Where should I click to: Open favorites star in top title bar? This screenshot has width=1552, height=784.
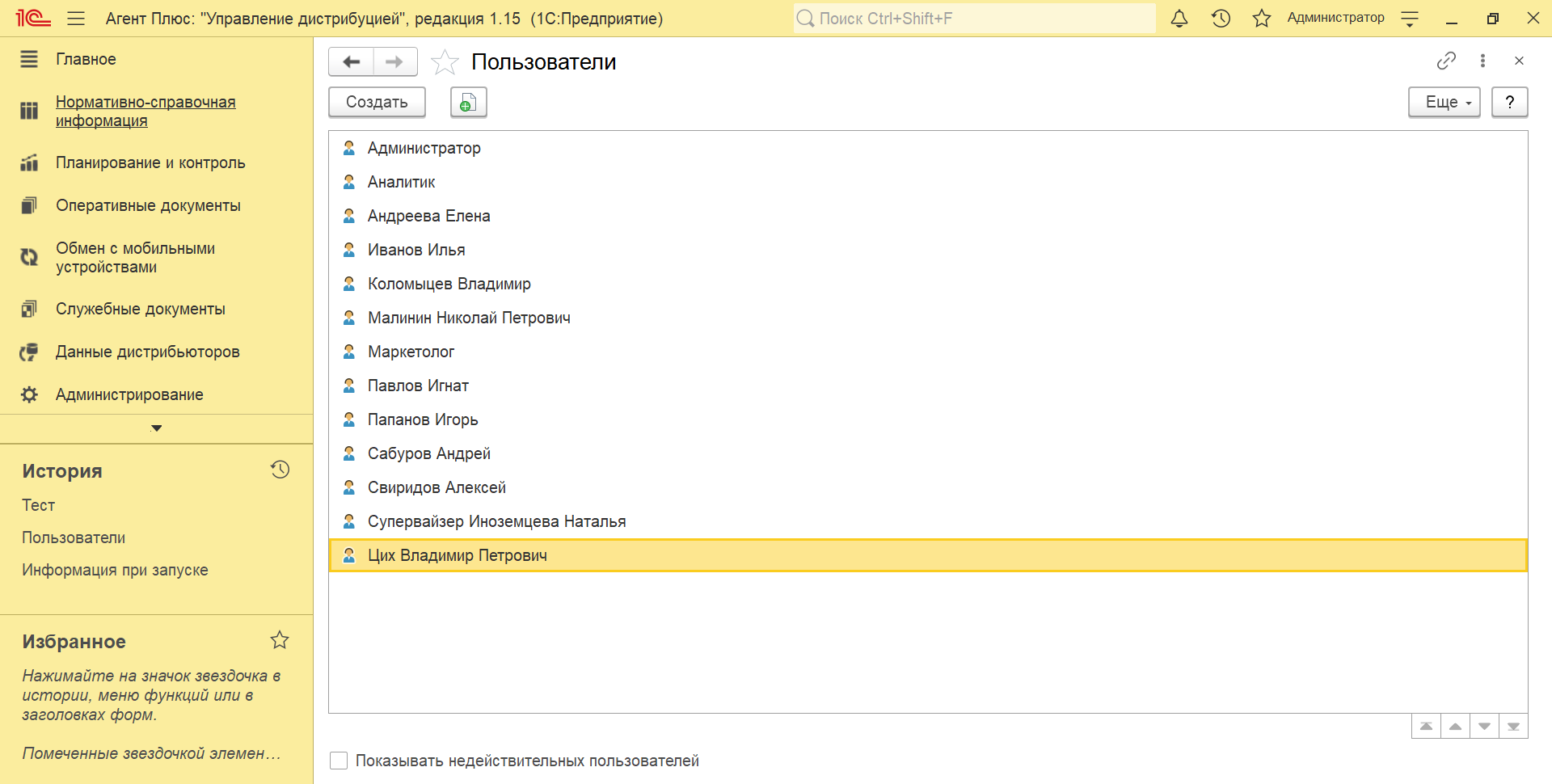(x=1261, y=19)
